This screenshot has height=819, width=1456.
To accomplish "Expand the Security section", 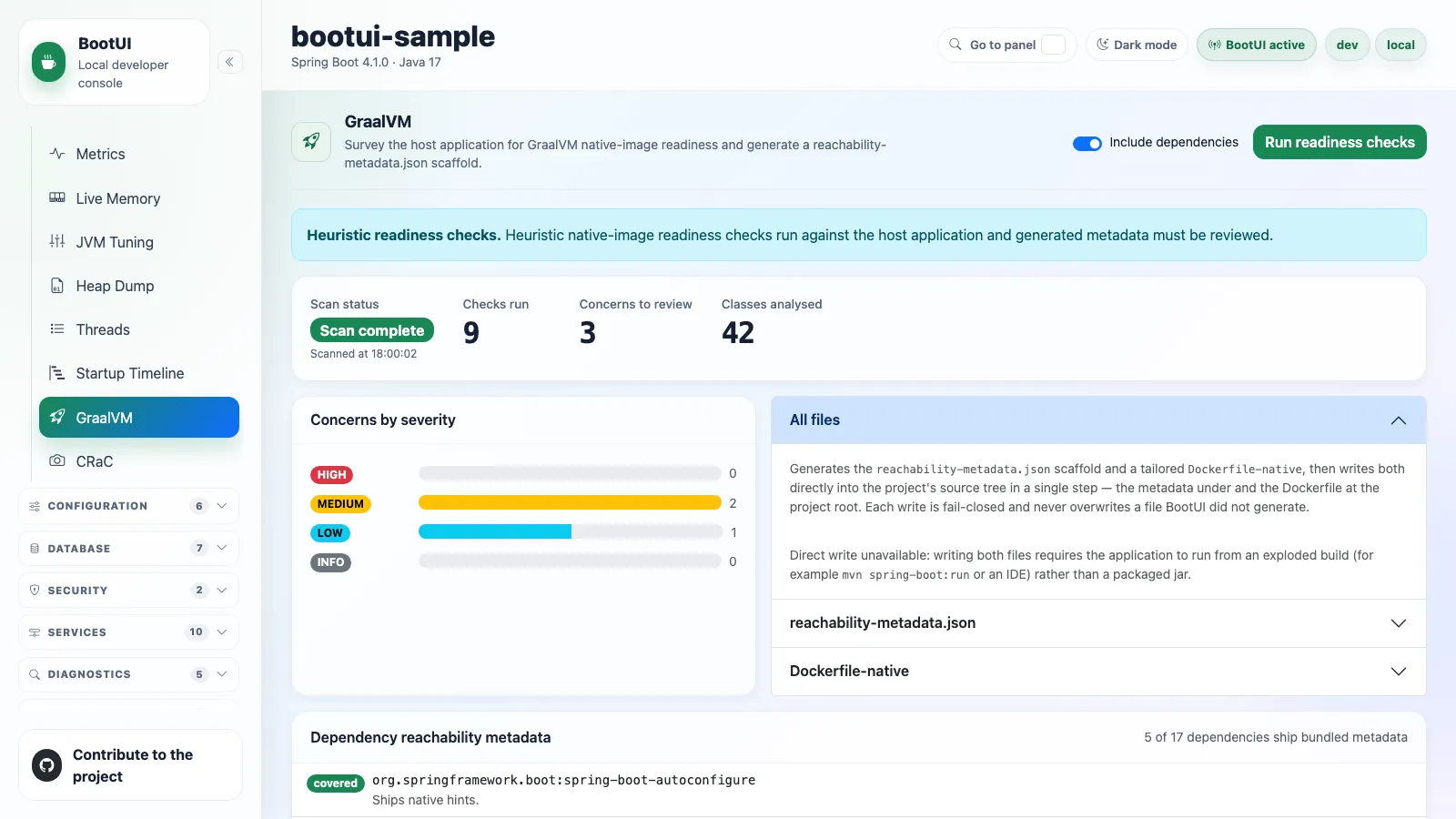I will pos(128,590).
